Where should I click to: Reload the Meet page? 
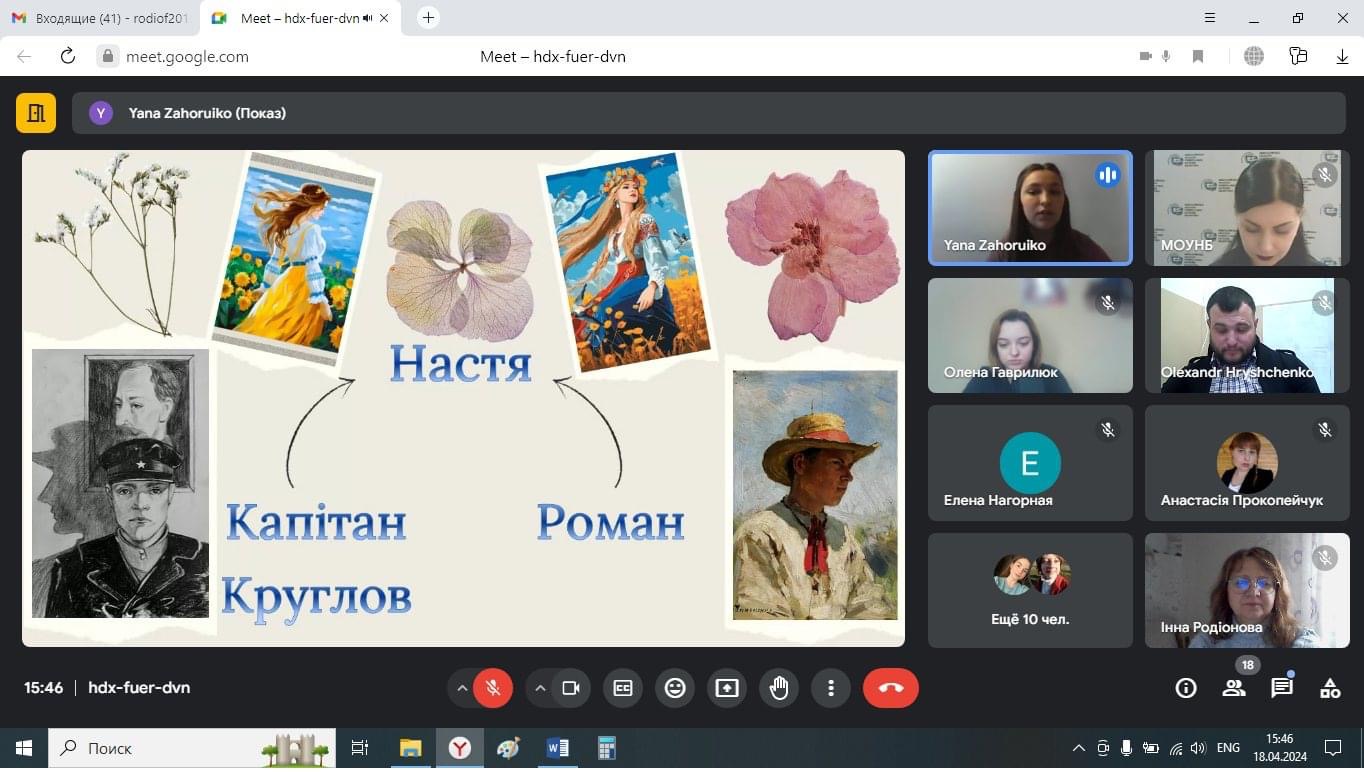(x=68, y=56)
